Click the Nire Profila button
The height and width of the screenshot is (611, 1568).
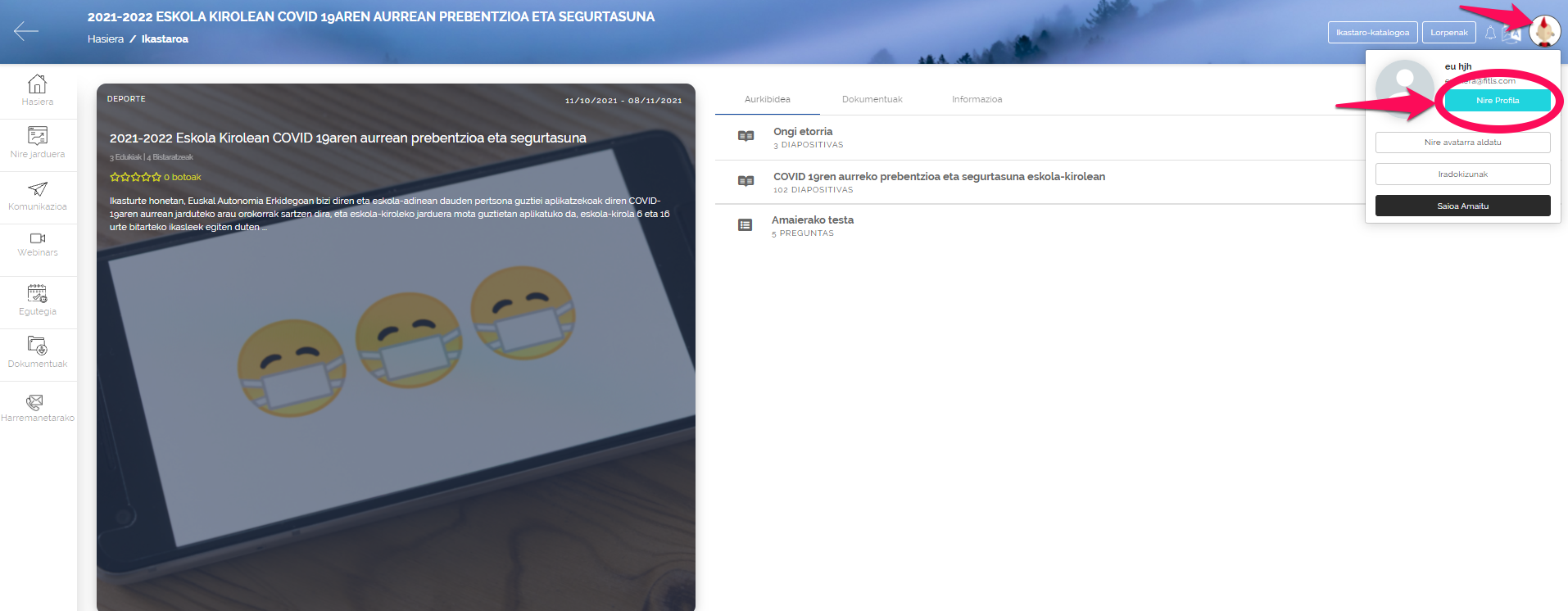(x=1497, y=101)
